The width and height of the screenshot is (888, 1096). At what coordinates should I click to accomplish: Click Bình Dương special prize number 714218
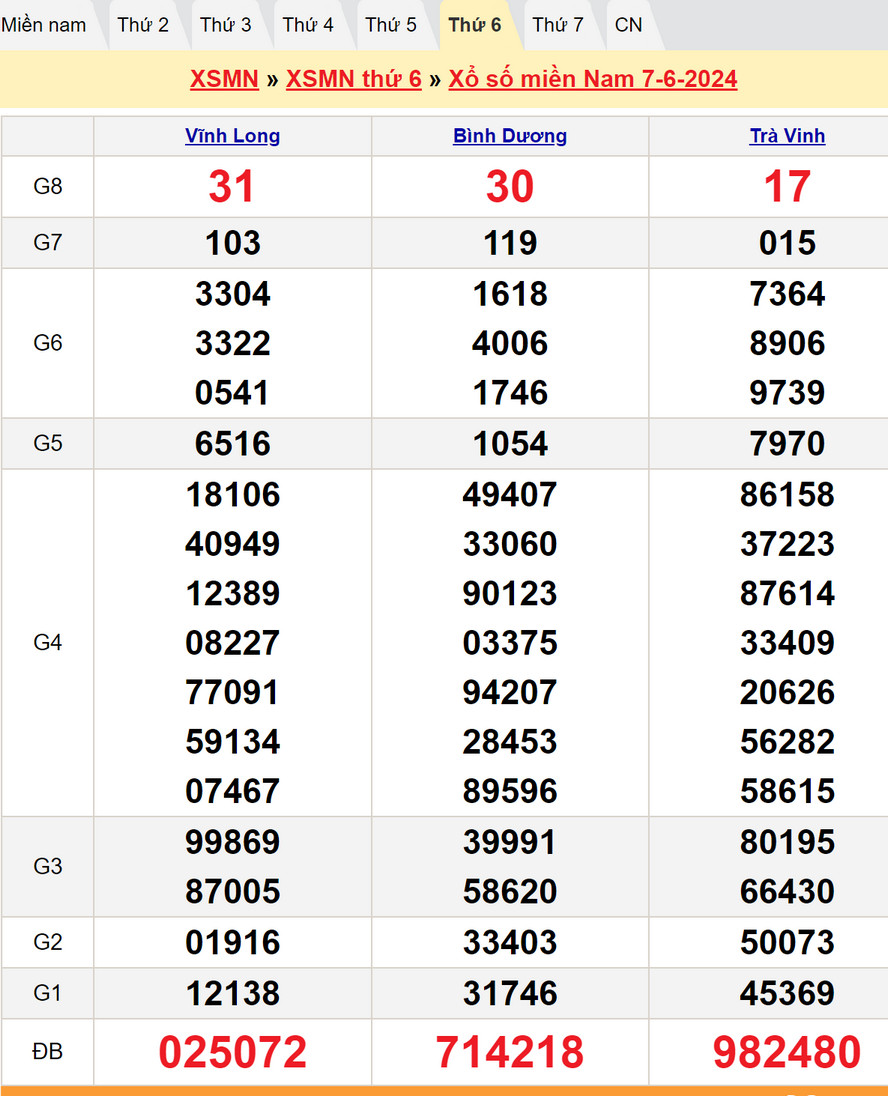(x=510, y=1052)
